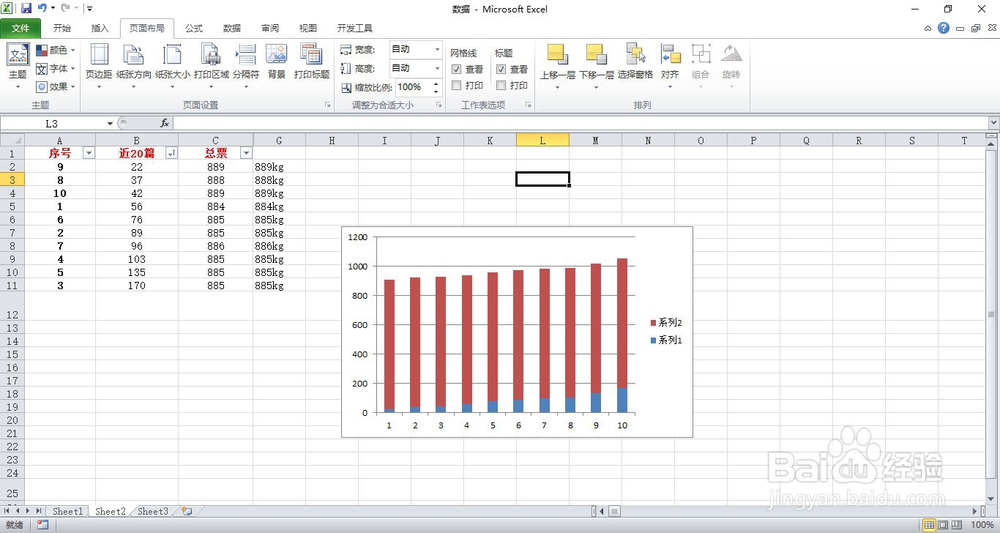Click the 组合 group objects button

coord(700,67)
